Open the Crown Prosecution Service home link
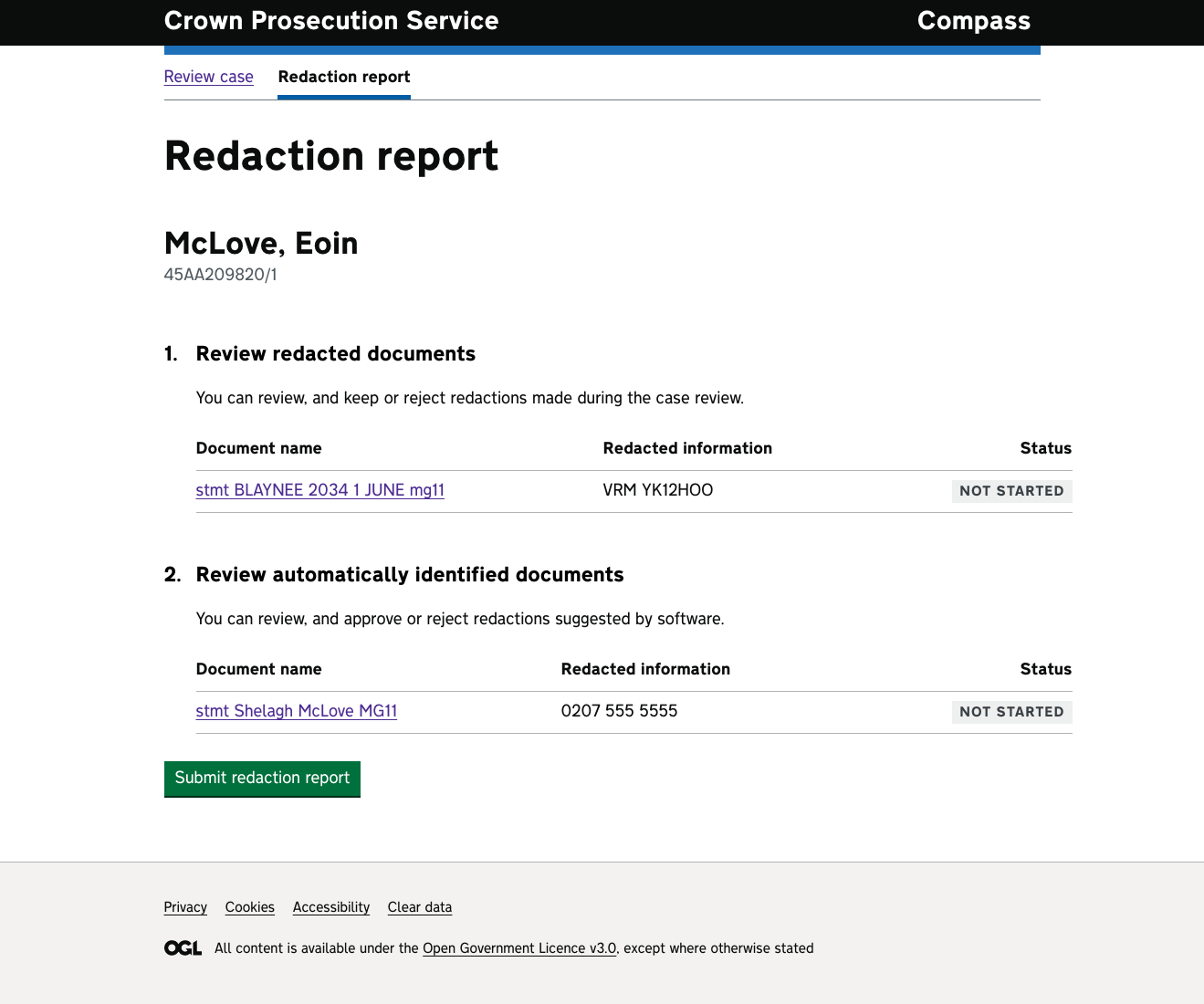The height and width of the screenshot is (1004, 1204). [331, 21]
